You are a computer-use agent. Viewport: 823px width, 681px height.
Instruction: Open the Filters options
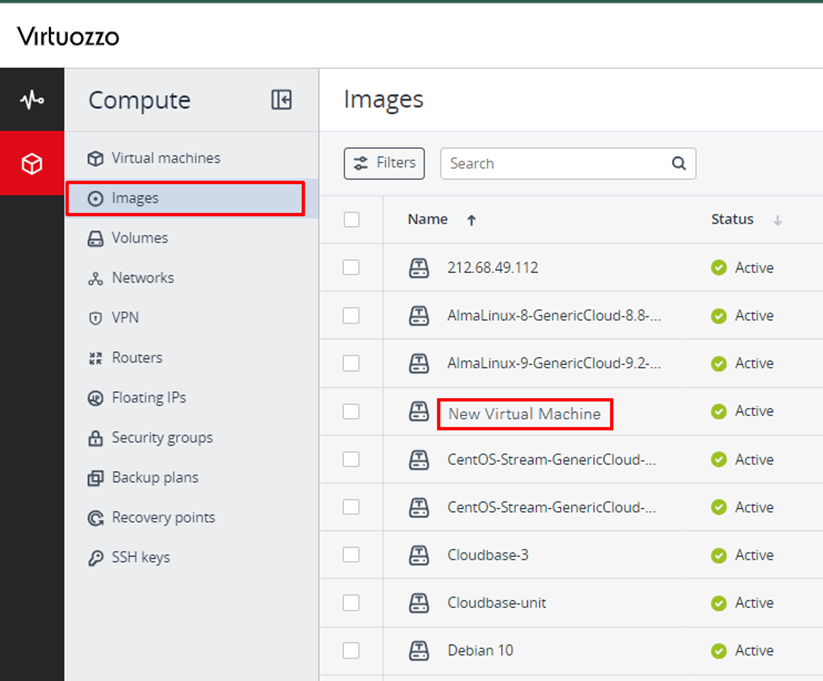tap(384, 163)
